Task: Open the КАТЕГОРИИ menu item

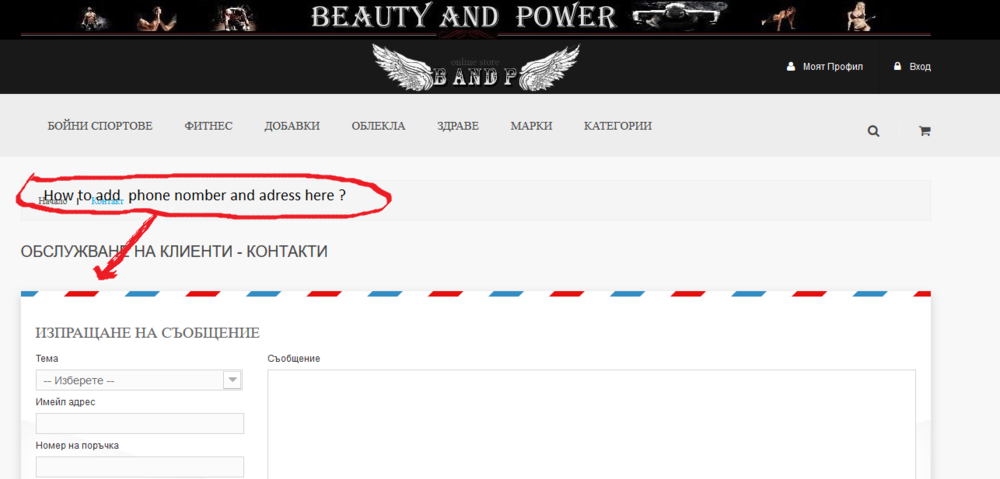Action: (617, 126)
